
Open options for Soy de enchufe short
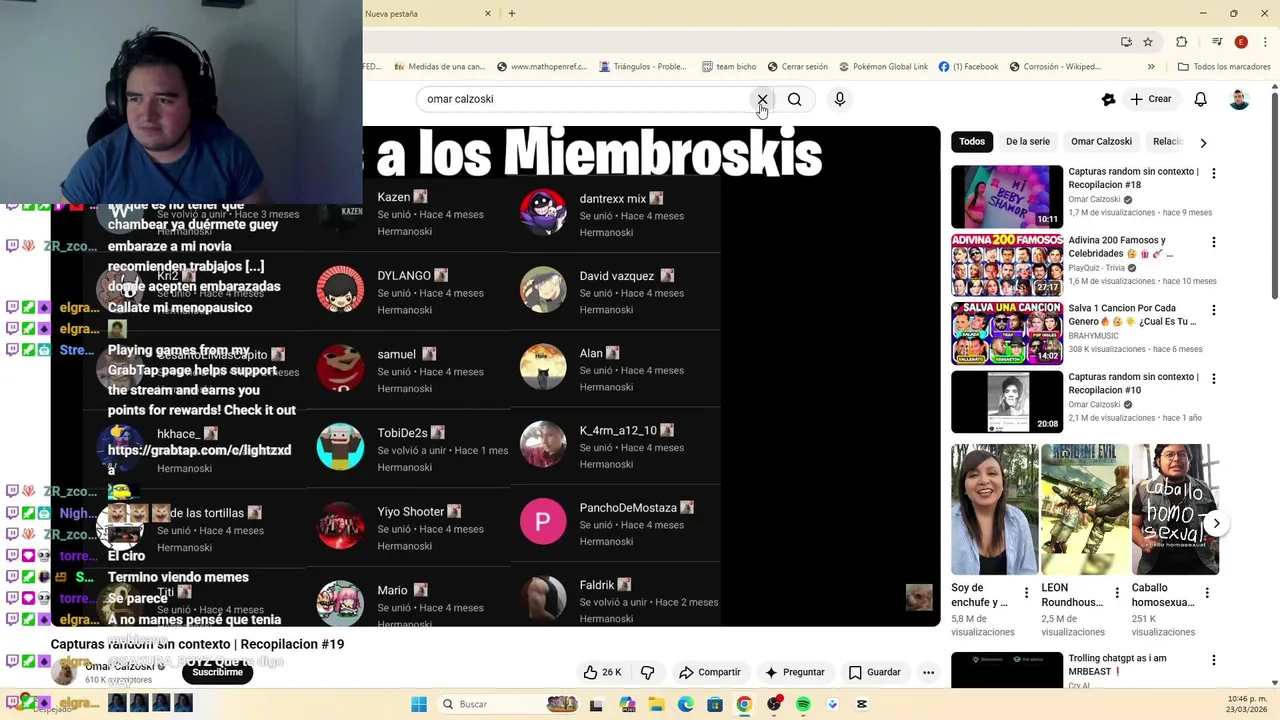(1026, 593)
